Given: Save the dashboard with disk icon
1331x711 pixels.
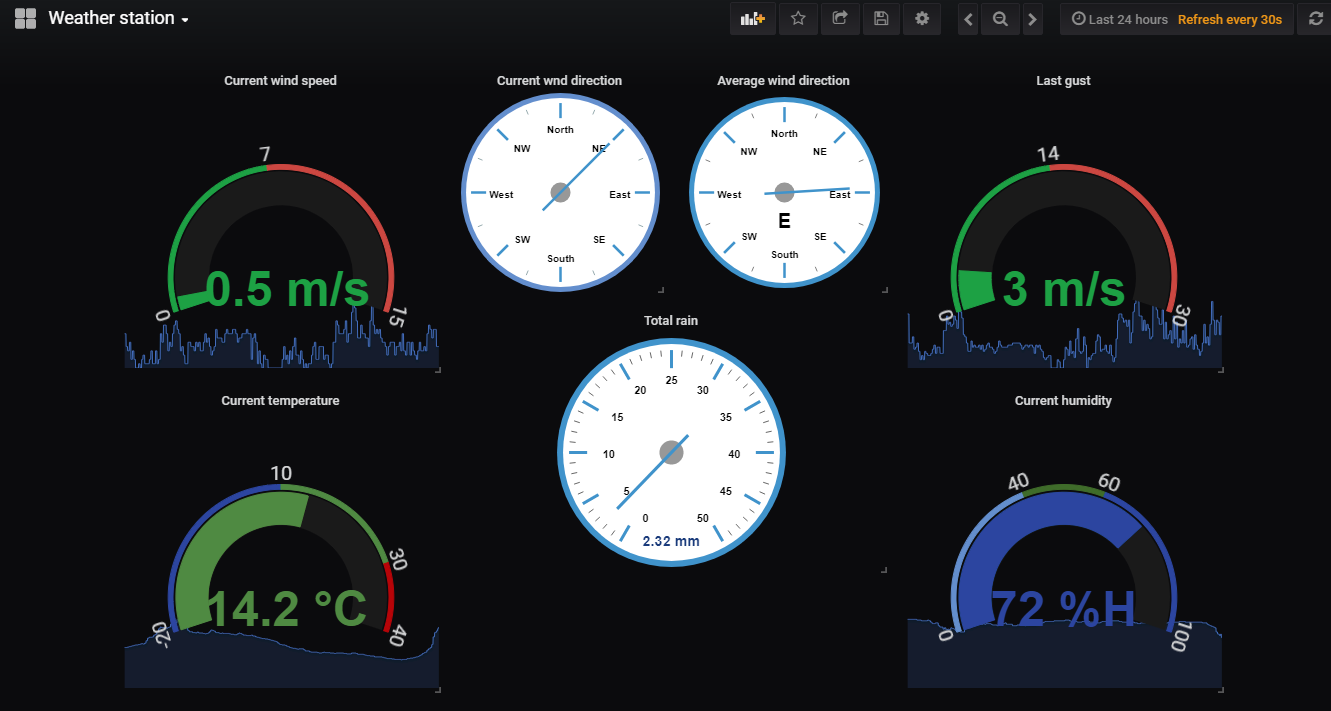Looking at the screenshot, I should click(x=881, y=19).
